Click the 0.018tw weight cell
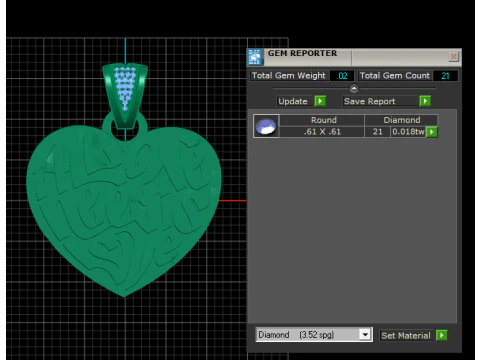The width and height of the screenshot is (480, 360). tap(408, 132)
